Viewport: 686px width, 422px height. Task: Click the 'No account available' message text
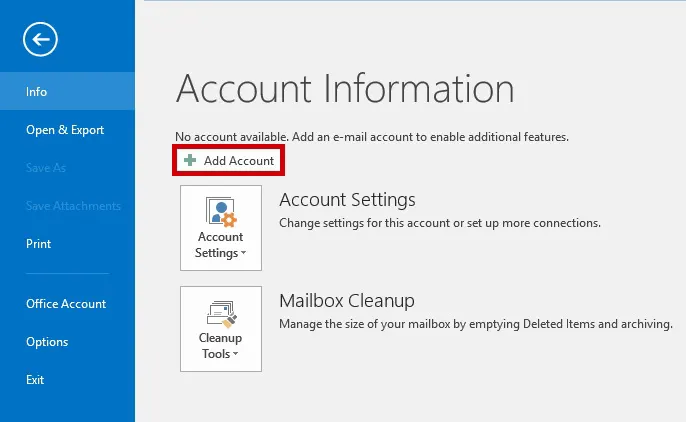click(371, 136)
